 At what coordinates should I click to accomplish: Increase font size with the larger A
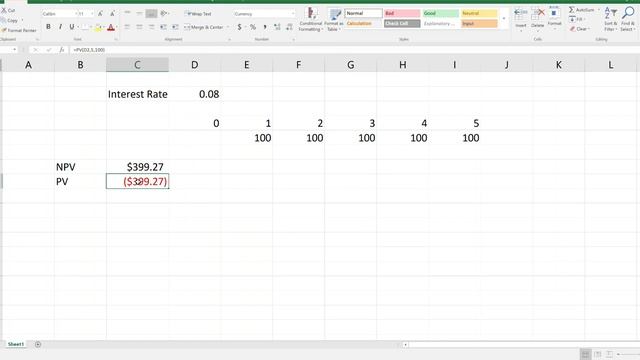click(x=100, y=14)
